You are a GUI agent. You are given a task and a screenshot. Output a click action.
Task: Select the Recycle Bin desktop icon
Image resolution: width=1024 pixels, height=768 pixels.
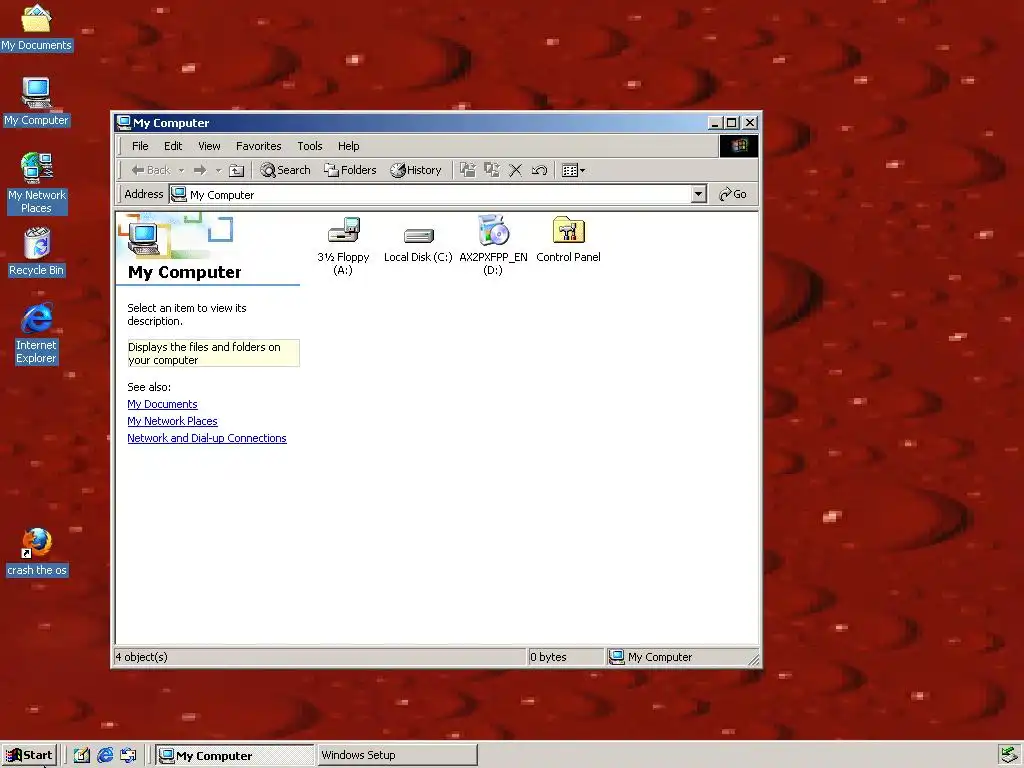pos(37,251)
